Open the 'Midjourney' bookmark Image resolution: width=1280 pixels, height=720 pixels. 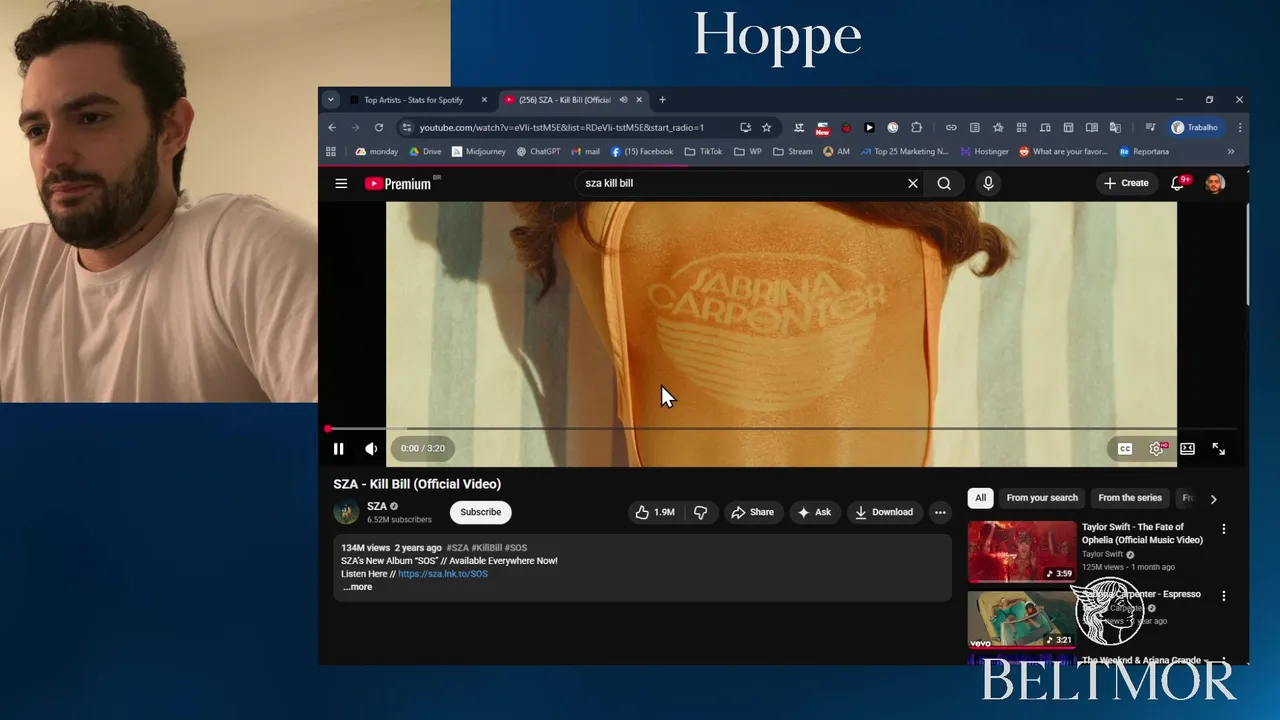pyautogui.click(x=479, y=152)
